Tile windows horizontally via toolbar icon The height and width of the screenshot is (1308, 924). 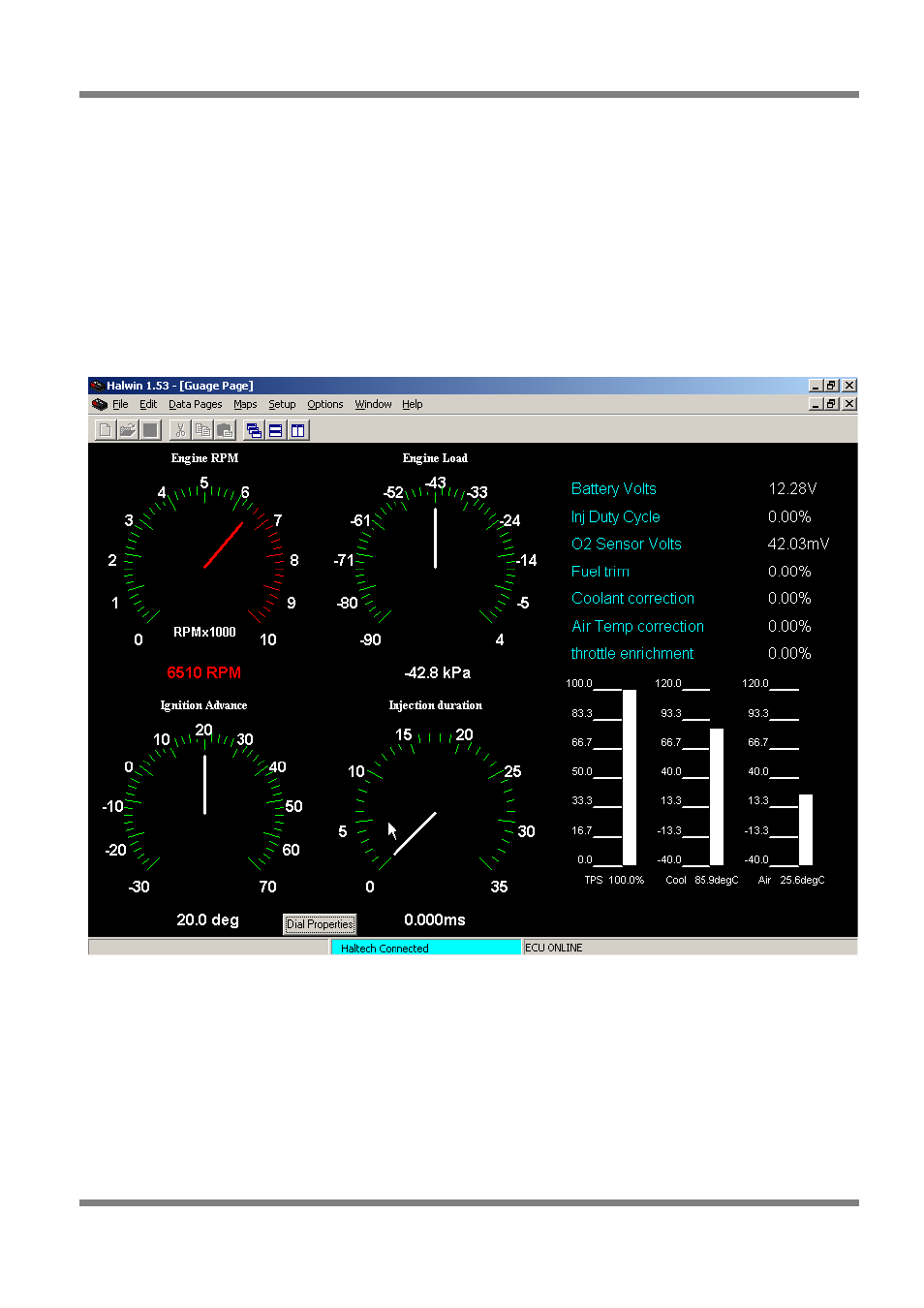[x=276, y=430]
